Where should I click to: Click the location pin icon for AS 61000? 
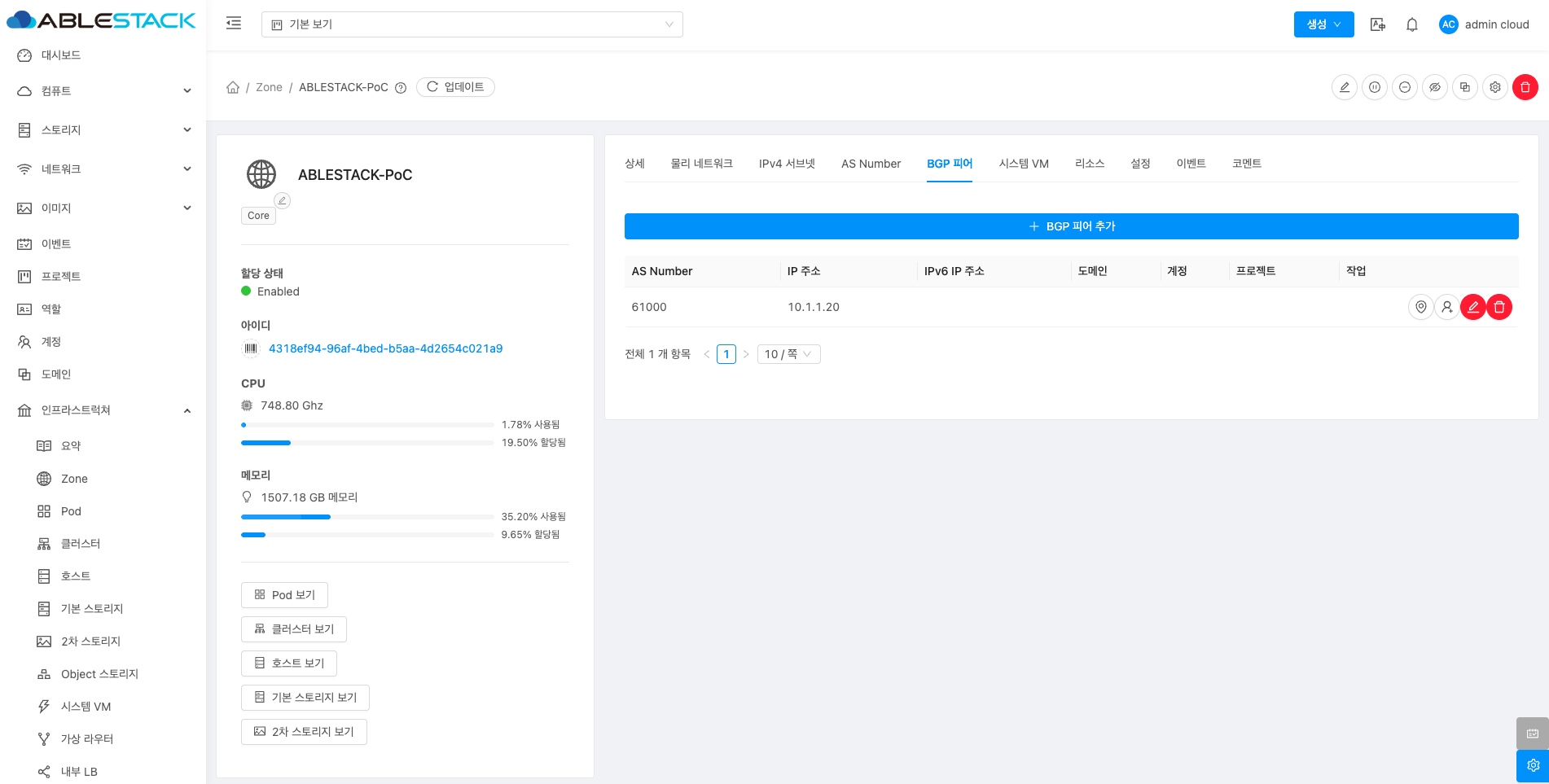pyautogui.click(x=1420, y=307)
